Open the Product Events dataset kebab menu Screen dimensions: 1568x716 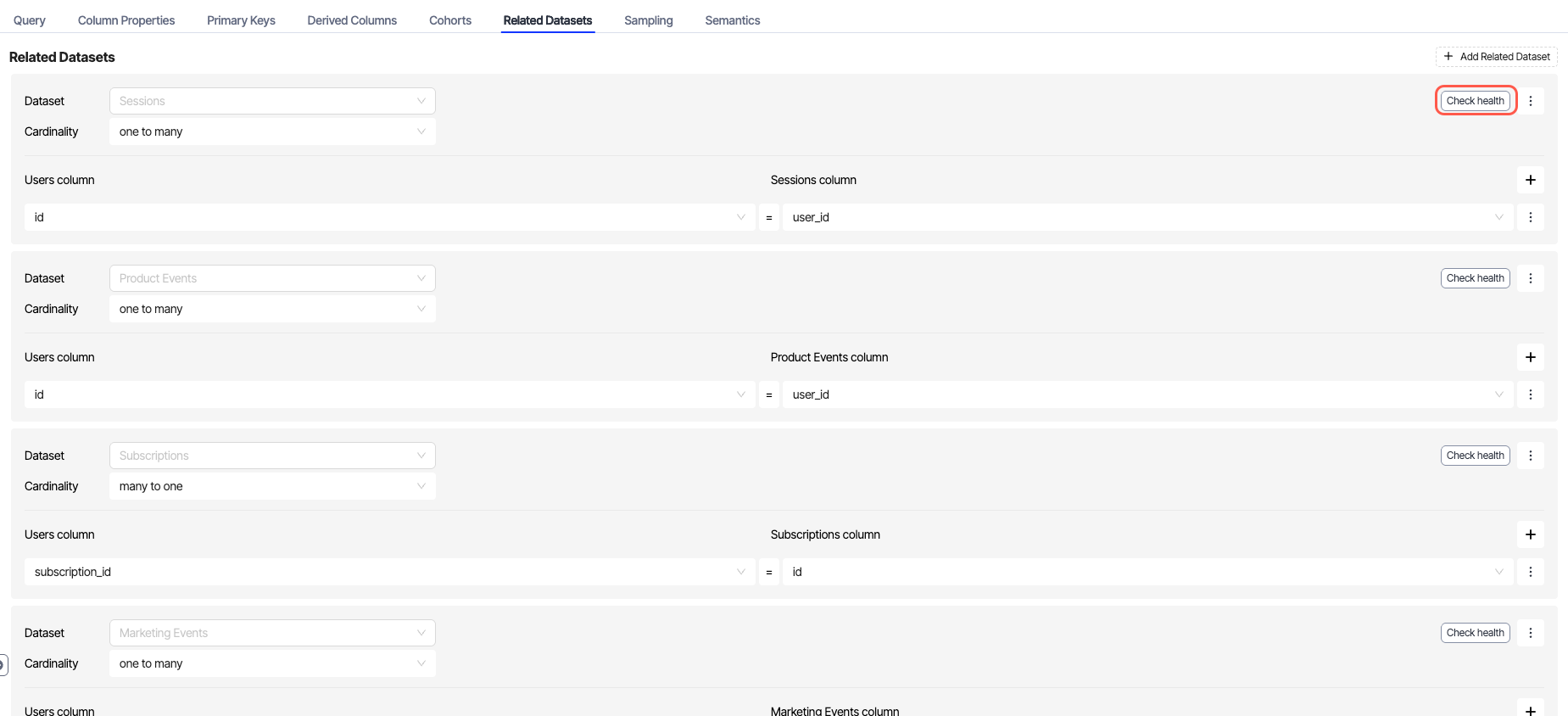pos(1530,278)
